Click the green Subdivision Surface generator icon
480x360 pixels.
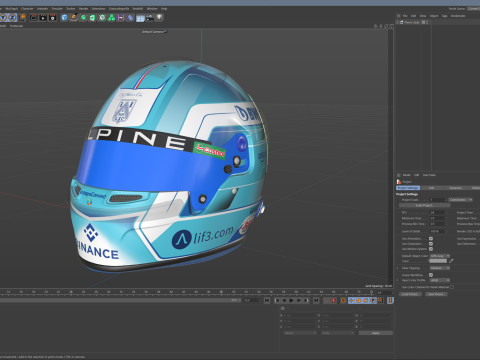tap(83, 17)
